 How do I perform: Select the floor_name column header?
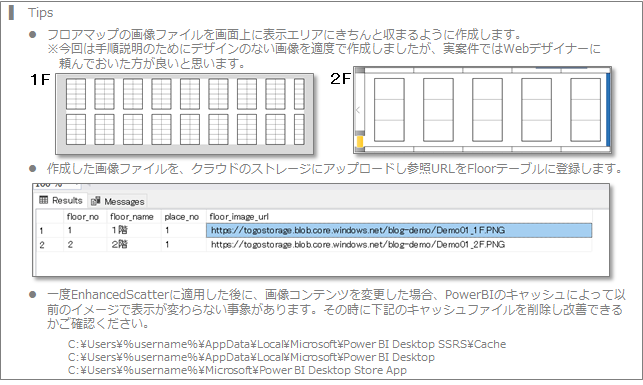[x=132, y=217]
